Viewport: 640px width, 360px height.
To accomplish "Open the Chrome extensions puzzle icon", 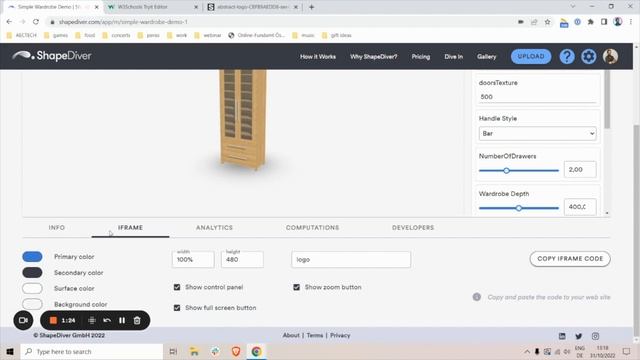I will pos(590,22).
